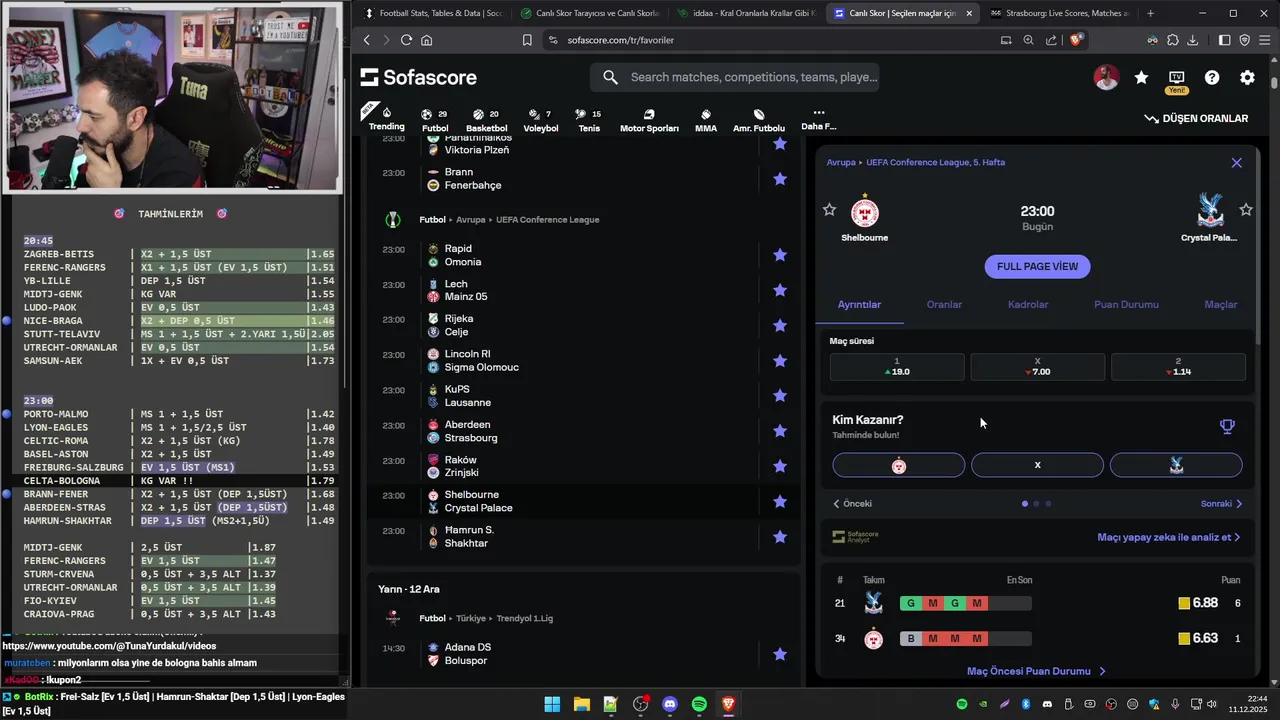Select the Futbol sport category
This screenshot has width=1280, height=720.
(x=435, y=120)
